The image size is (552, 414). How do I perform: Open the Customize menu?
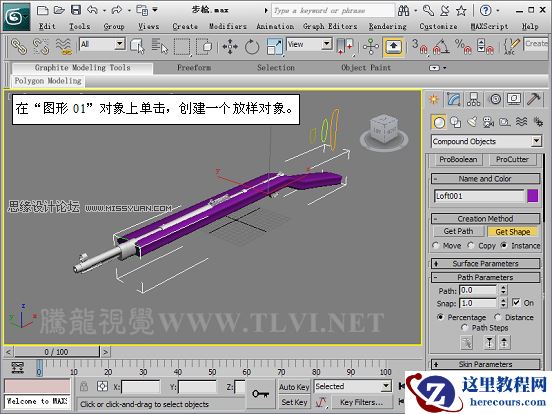(x=438, y=26)
